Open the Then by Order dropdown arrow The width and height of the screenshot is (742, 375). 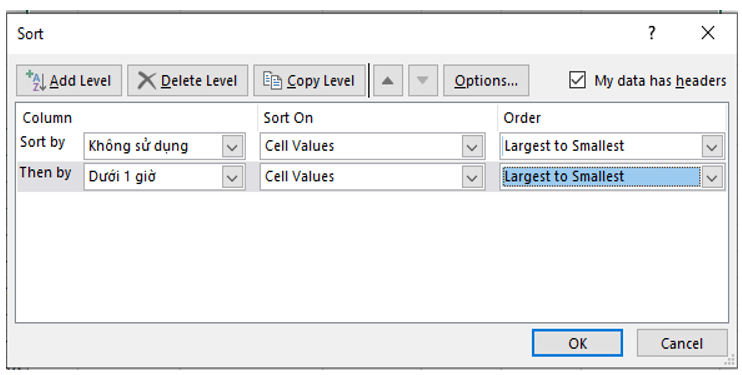[x=712, y=177]
